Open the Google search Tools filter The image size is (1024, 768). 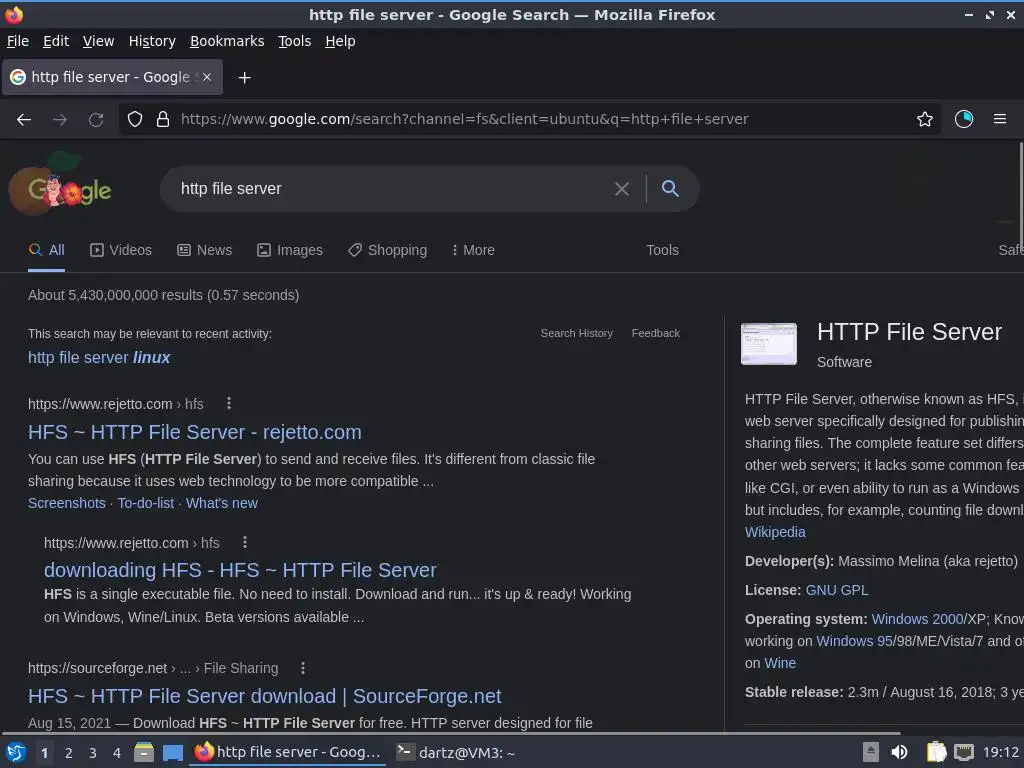[662, 250]
